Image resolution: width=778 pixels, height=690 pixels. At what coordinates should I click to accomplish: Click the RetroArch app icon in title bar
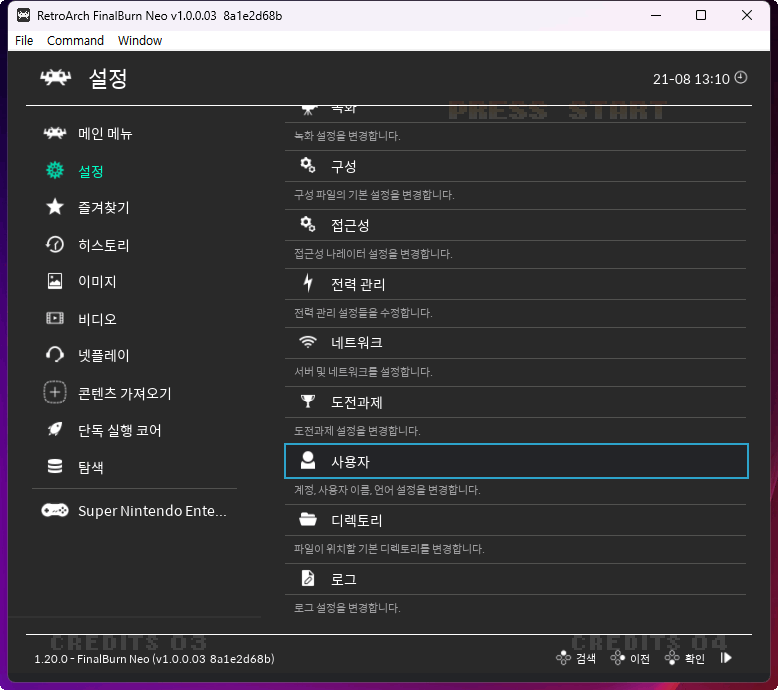pyautogui.click(x=23, y=15)
